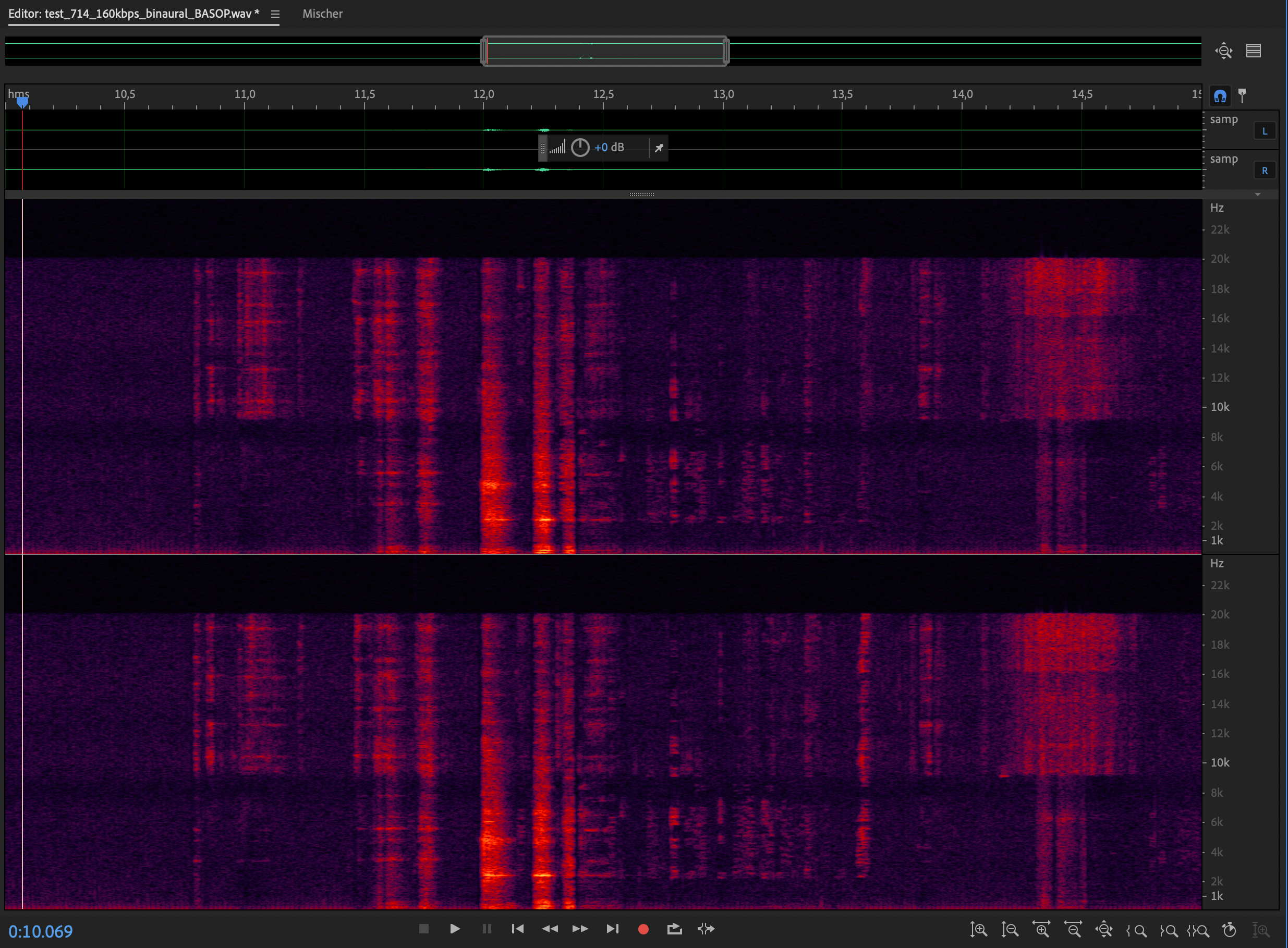Image resolution: width=1288 pixels, height=948 pixels.
Task: Expand the small arrow below channel buttons
Action: pos(1258,195)
